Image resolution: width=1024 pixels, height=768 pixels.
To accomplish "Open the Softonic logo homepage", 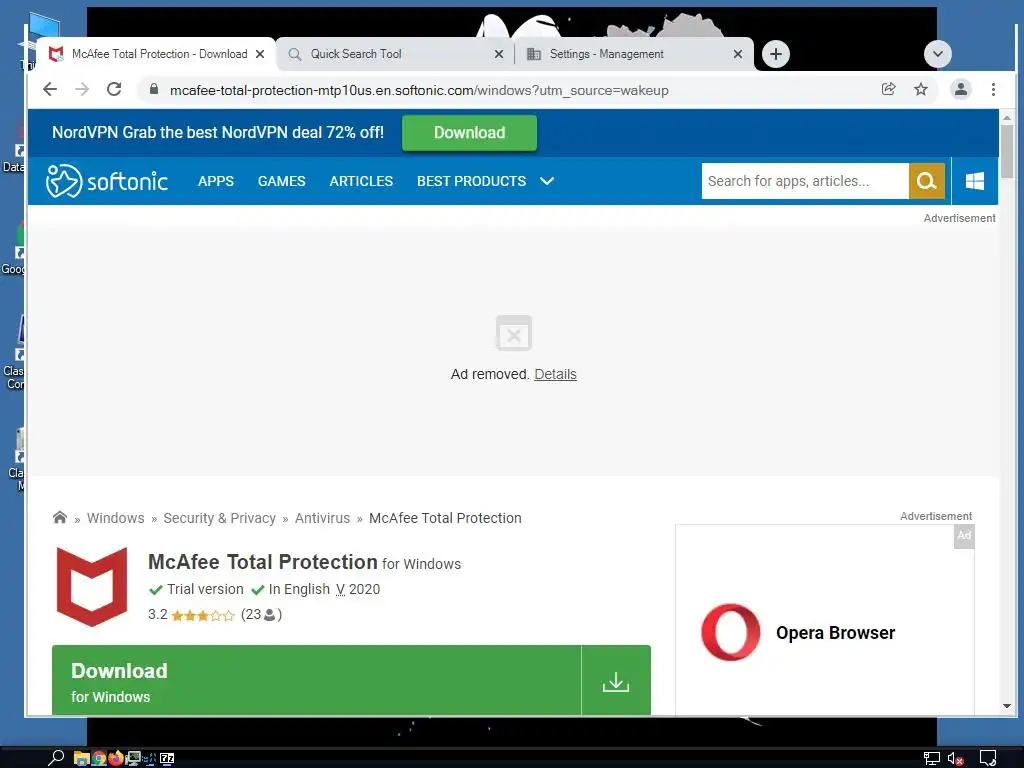I will (107, 181).
